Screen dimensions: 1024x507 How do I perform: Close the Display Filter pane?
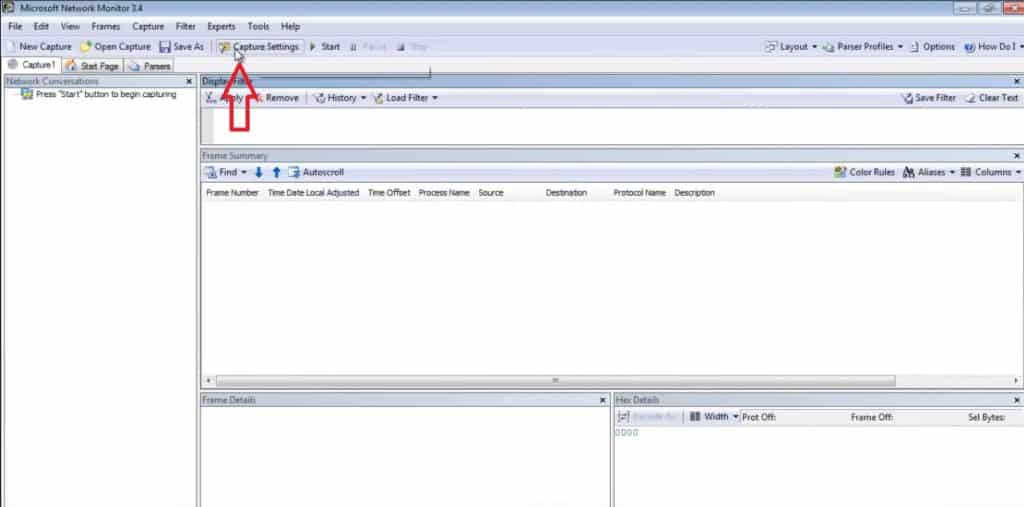pyautogui.click(x=1017, y=82)
